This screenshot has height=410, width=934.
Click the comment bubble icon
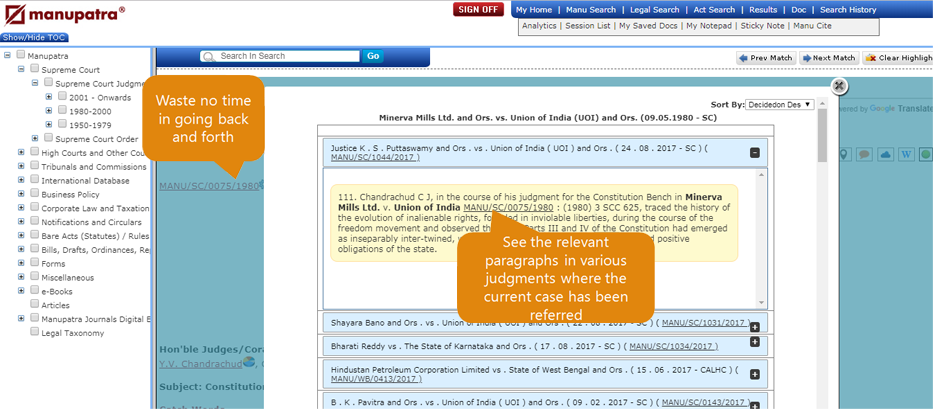point(865,154)
